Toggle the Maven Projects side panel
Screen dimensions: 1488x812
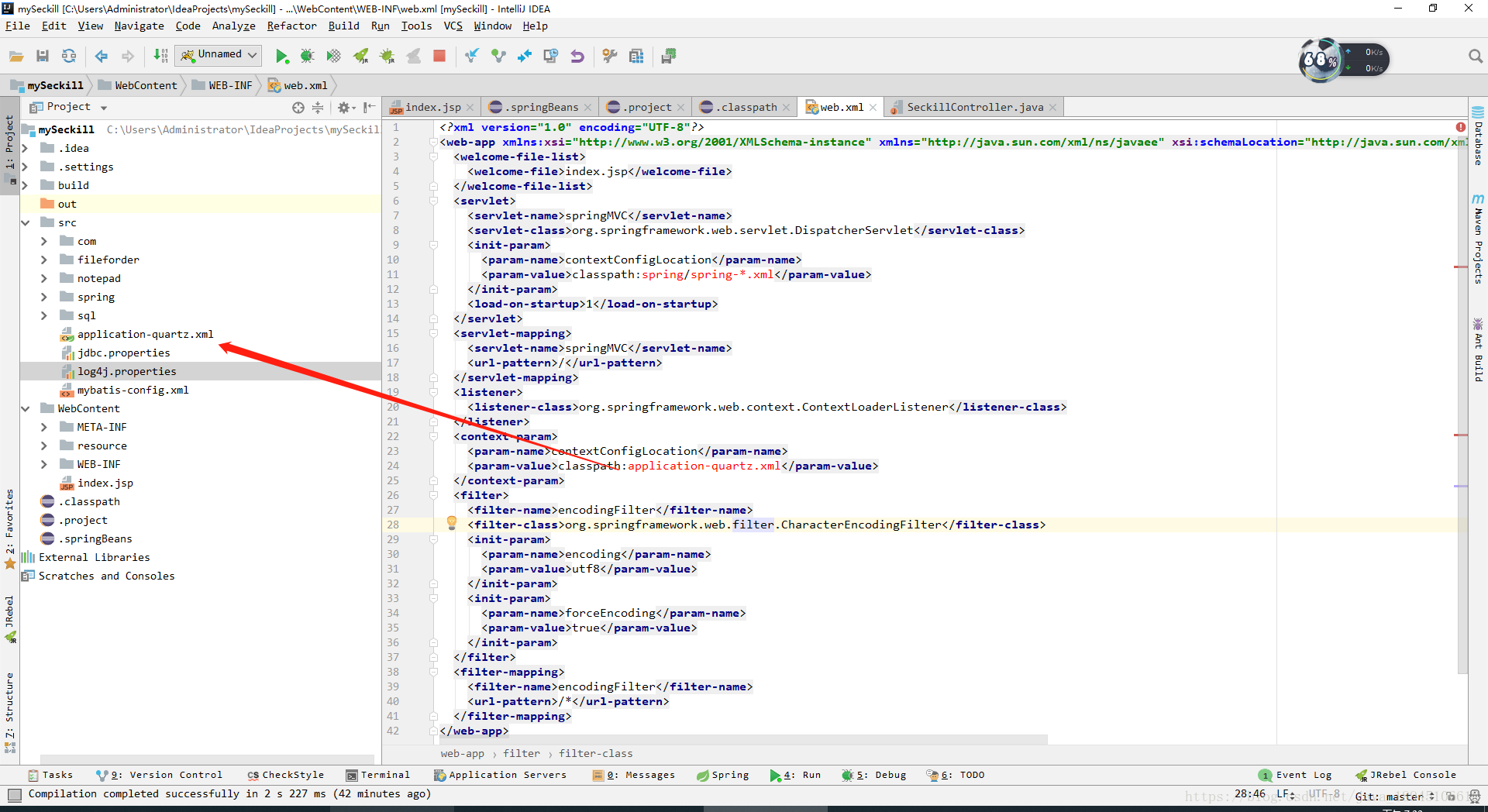[x=1478, y=239]
